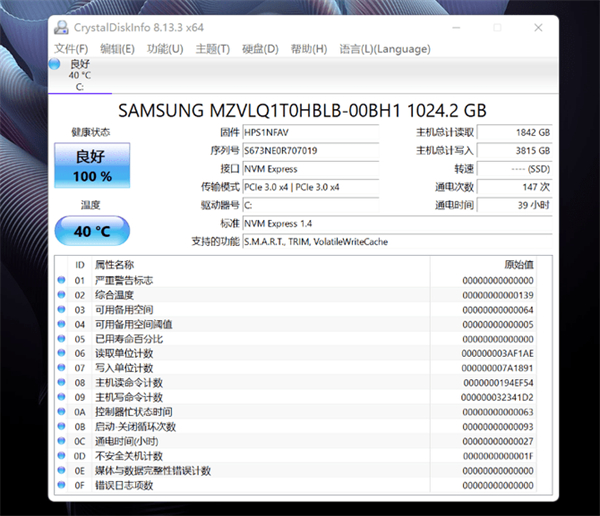The image size is (600, 516).
Task: Open the 主题(T) menu
Action: coord(212,49)
